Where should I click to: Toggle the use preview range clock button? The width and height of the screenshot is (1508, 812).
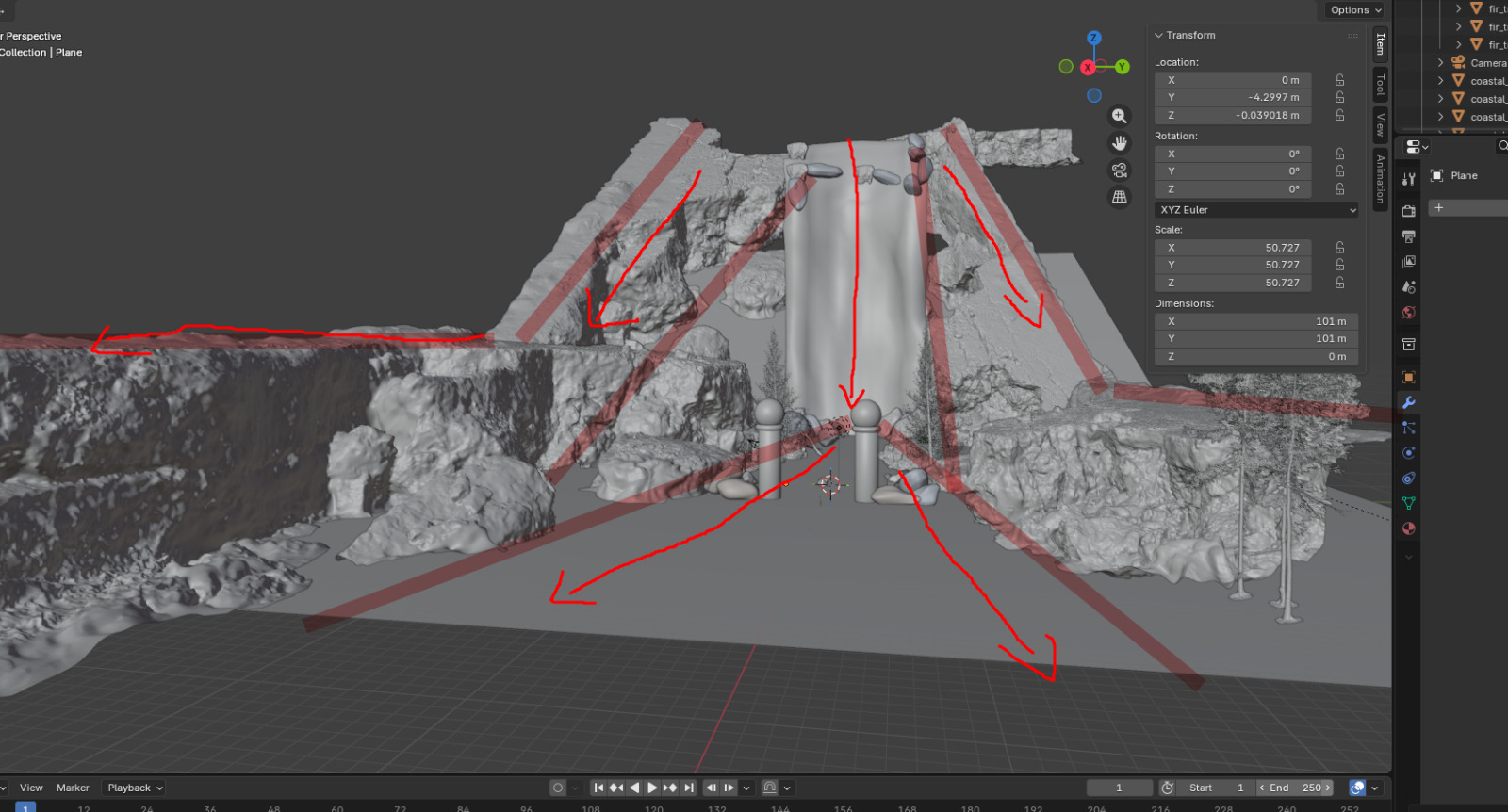point(1168,788)
